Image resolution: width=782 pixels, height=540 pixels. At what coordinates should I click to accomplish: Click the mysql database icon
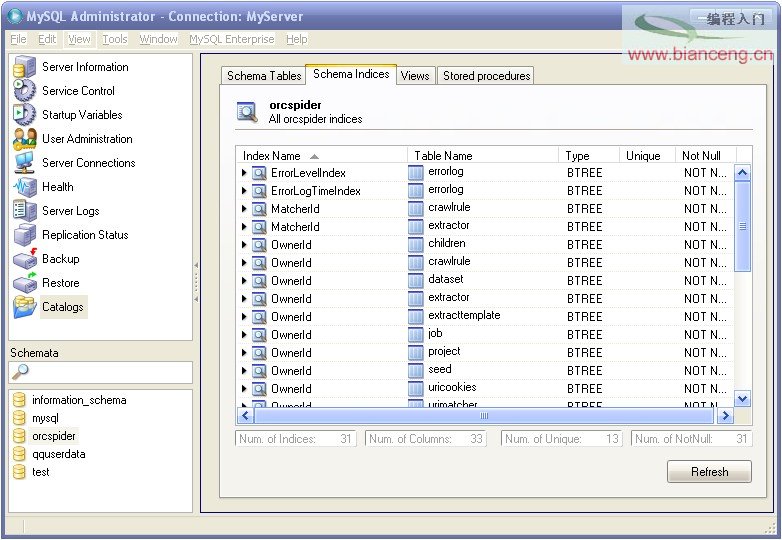coord(19,418)
